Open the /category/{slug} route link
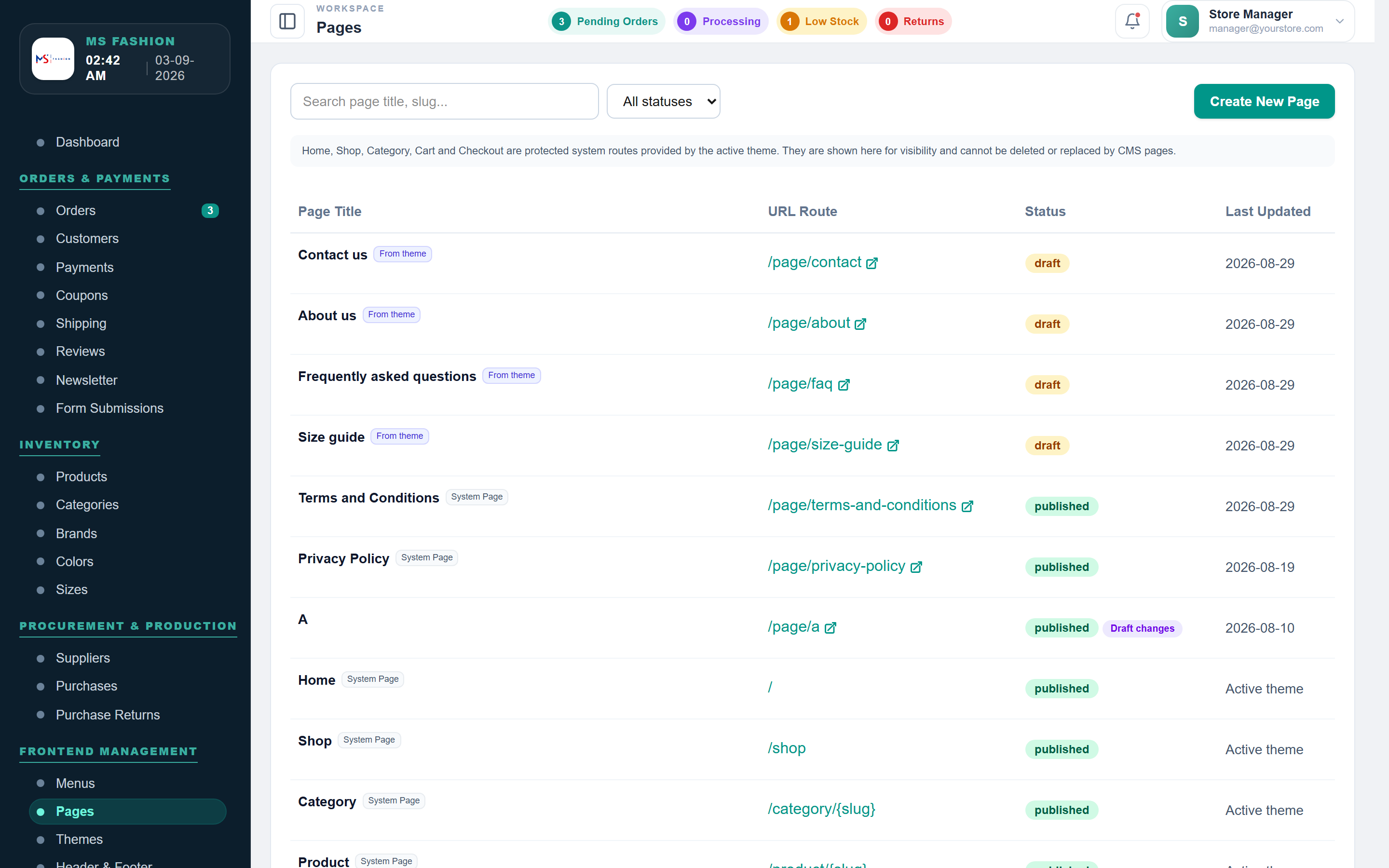Viewport: 1389px width, 868px height. pos(821,809)
